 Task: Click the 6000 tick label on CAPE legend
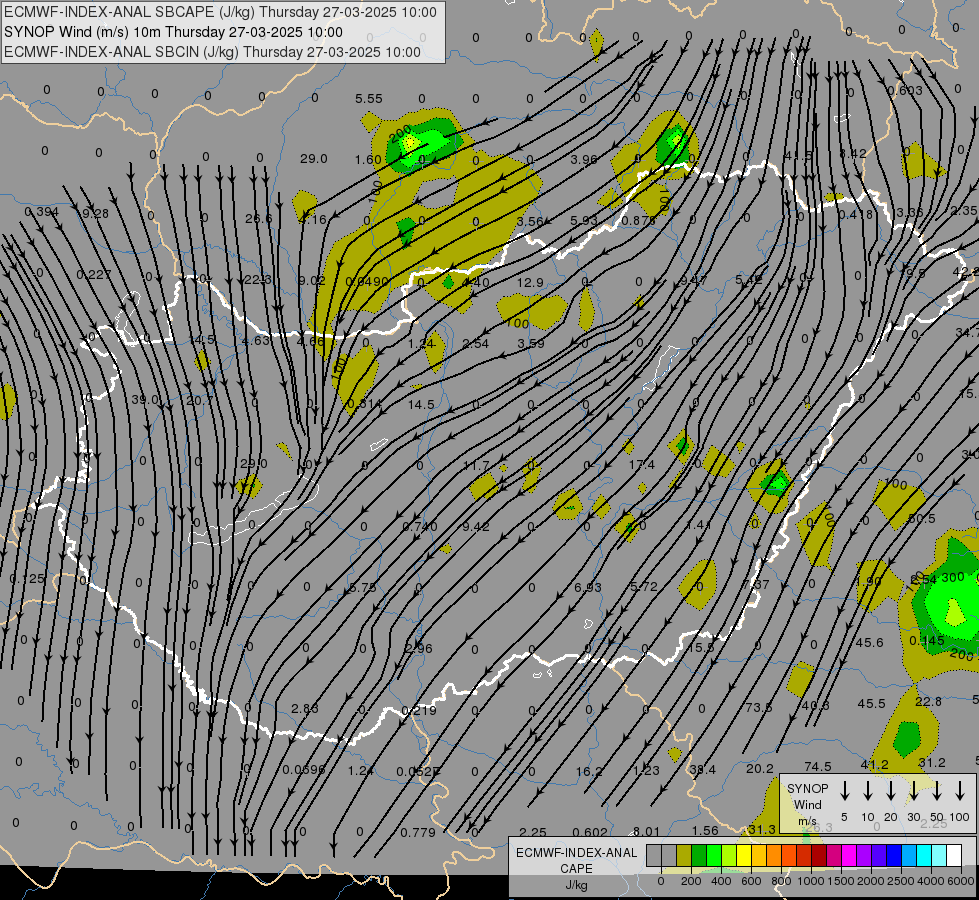point(961,881)
